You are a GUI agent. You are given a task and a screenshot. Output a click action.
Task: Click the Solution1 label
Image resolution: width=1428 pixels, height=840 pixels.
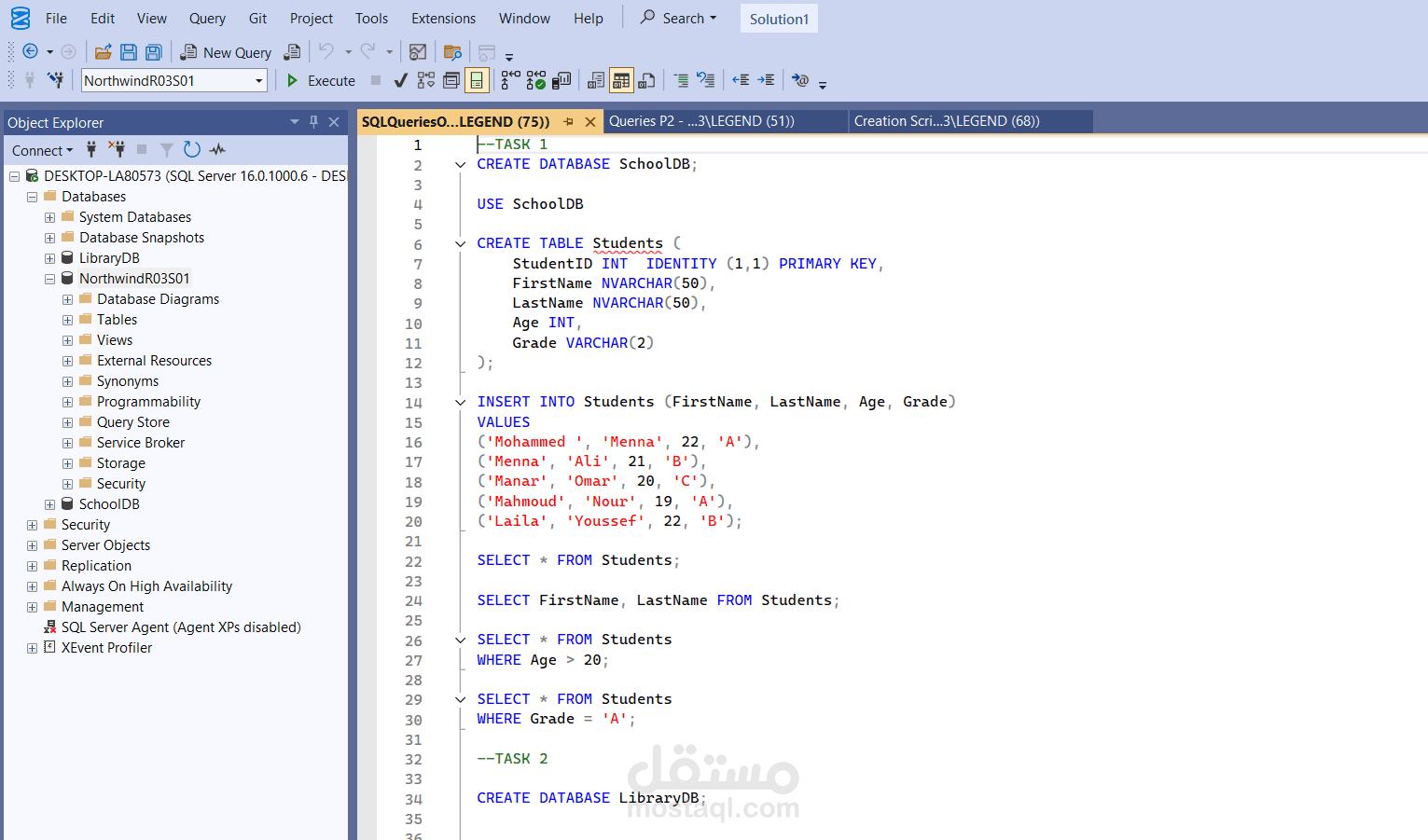779,19
